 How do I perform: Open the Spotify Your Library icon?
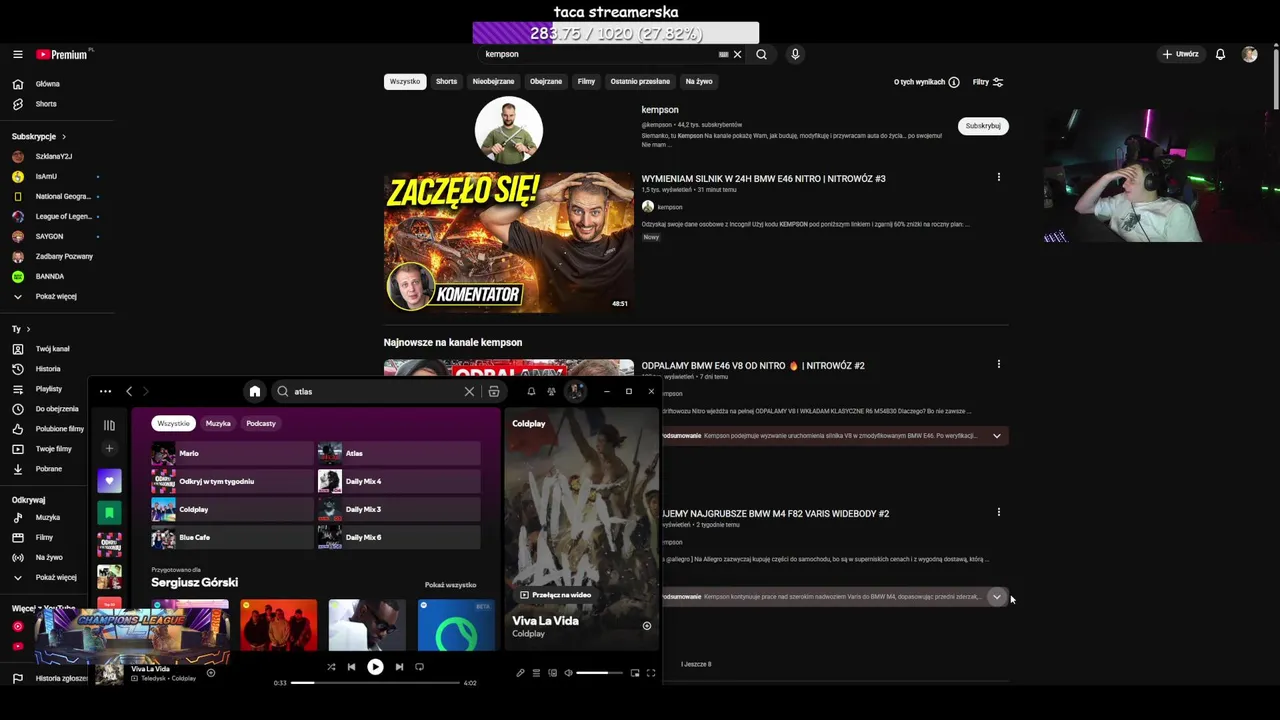[109, 425]
